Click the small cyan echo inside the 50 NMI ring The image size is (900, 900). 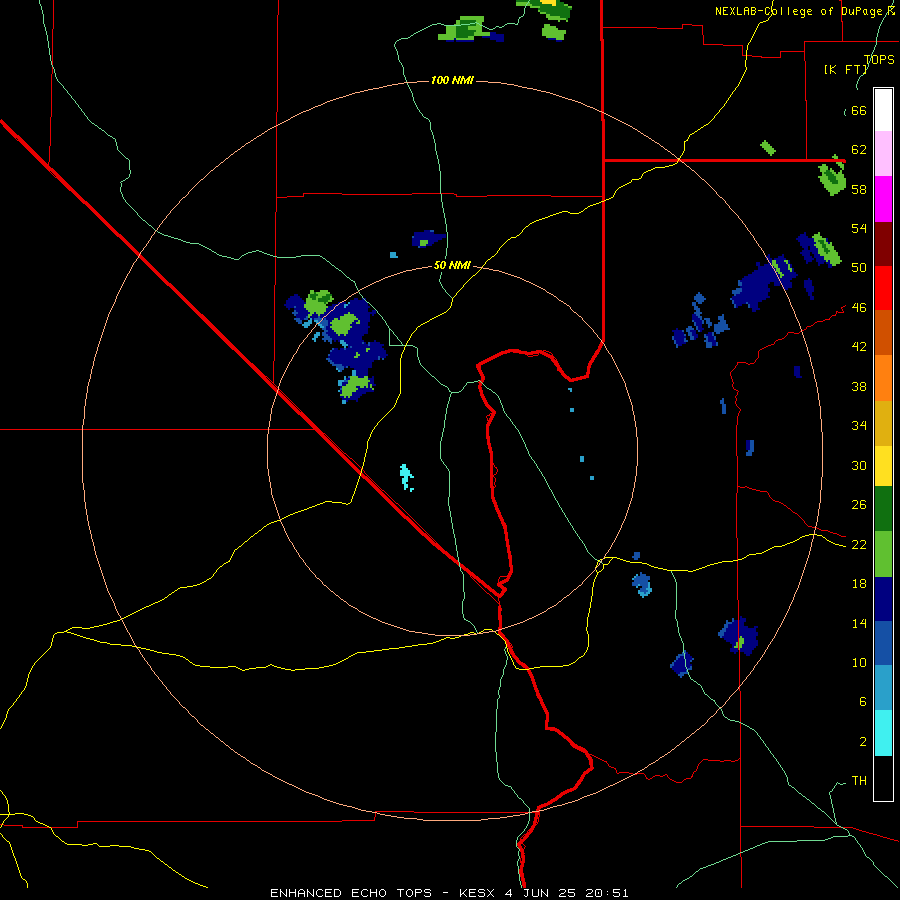406,478
